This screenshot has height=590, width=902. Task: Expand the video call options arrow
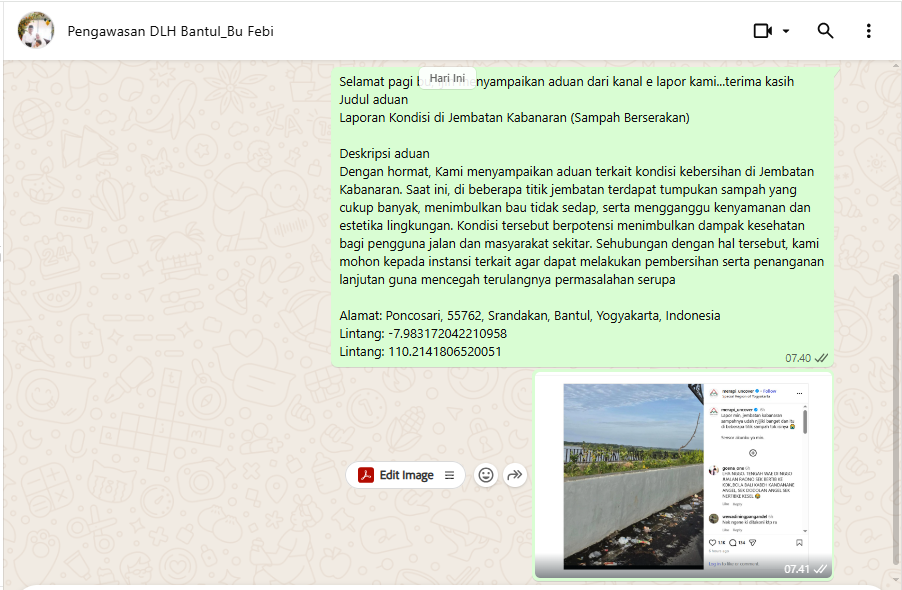pyautogui.click(x=786, y=31)
